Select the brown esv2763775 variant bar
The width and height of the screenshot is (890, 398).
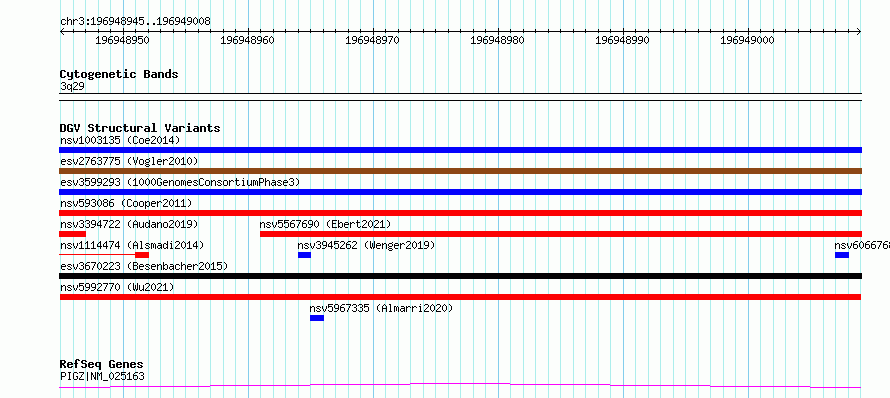460,171
